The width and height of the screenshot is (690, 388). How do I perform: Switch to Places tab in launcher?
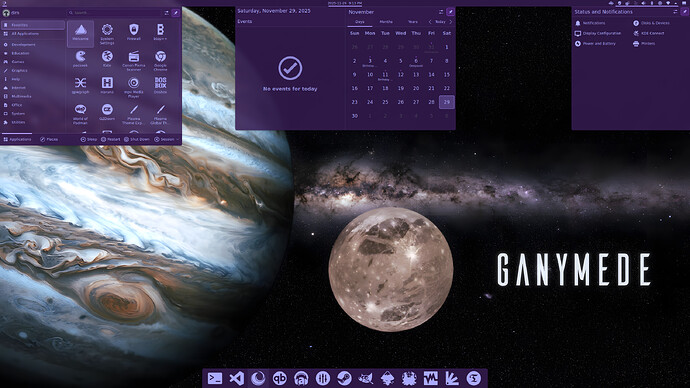[49, 139]
